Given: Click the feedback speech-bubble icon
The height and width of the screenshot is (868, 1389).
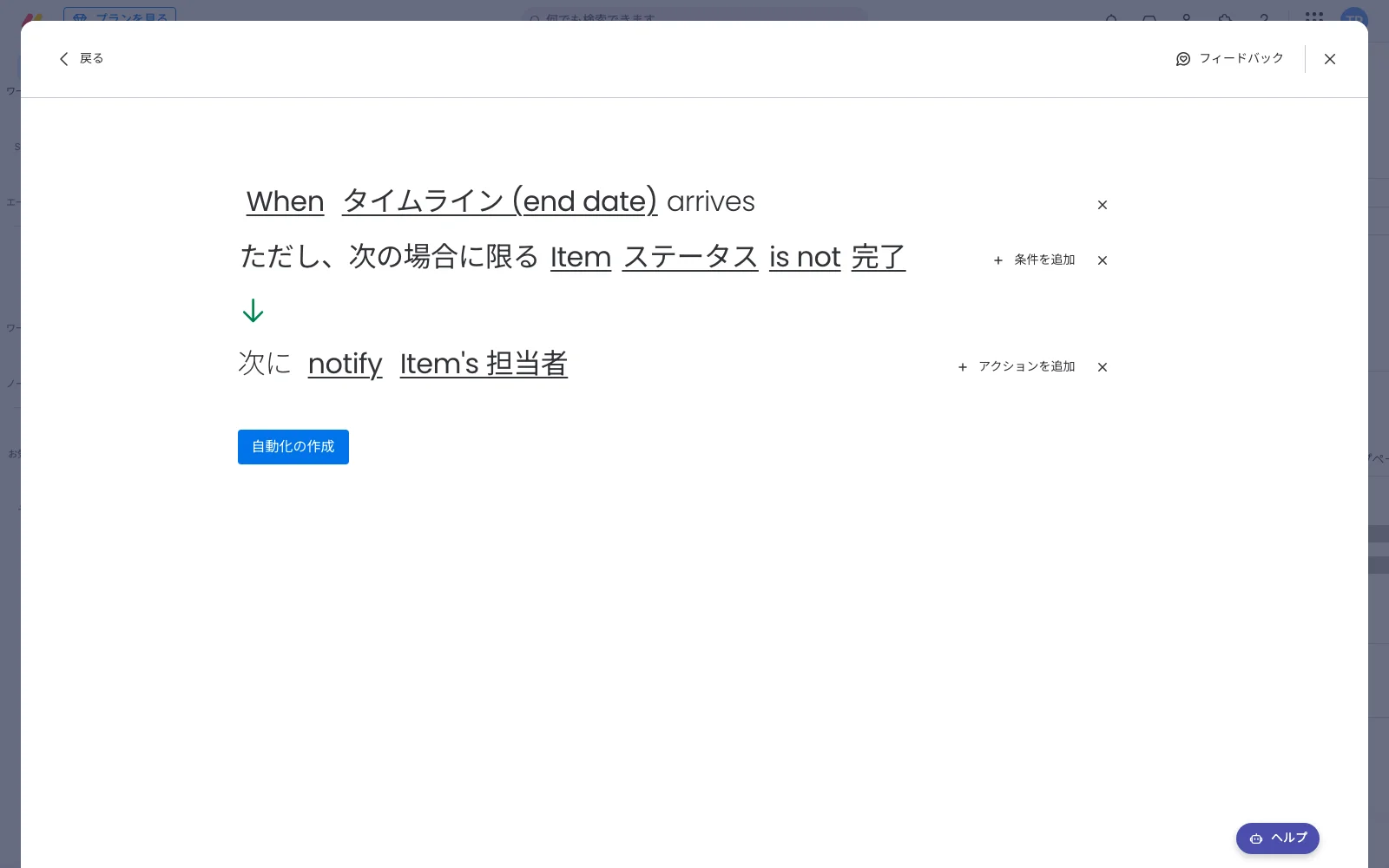Looking at the screenshot, I should [x=1183, y=59].
